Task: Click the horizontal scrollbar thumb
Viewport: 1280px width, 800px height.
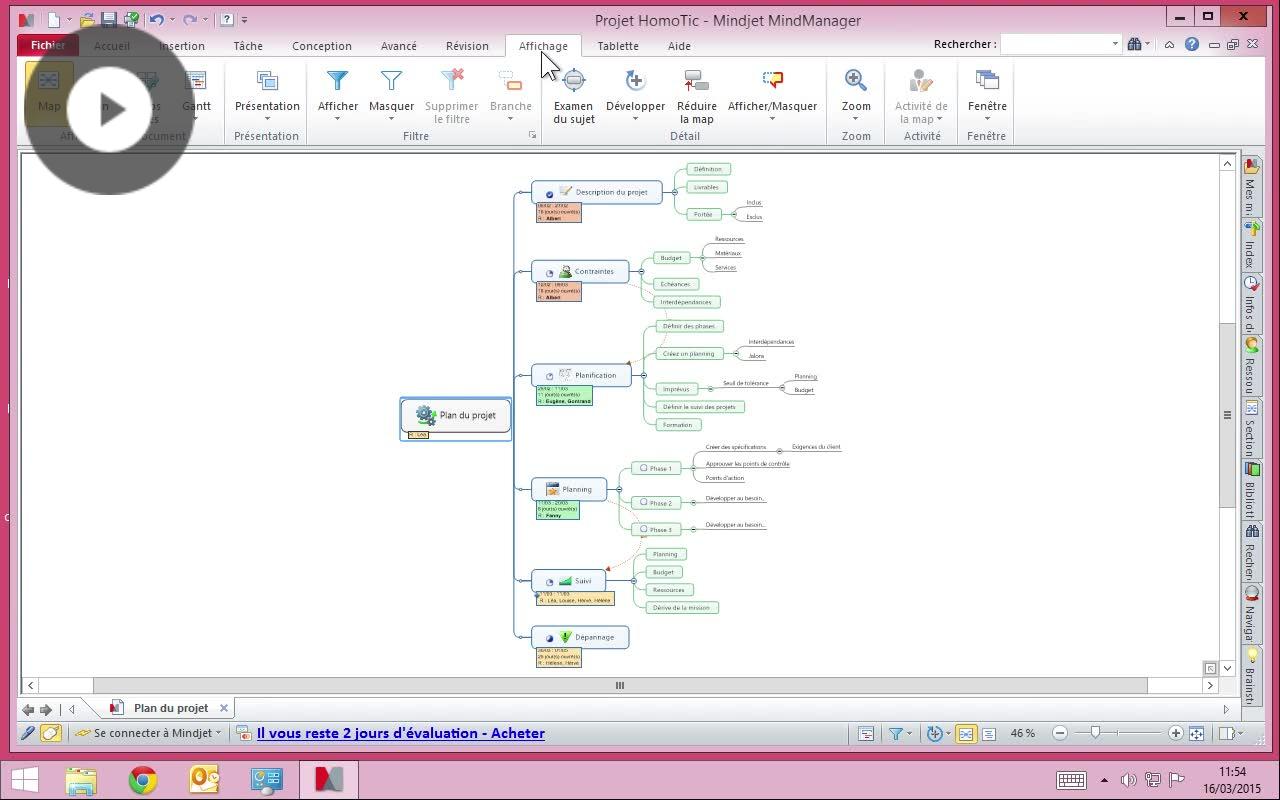Action: [x=620, y=685]
